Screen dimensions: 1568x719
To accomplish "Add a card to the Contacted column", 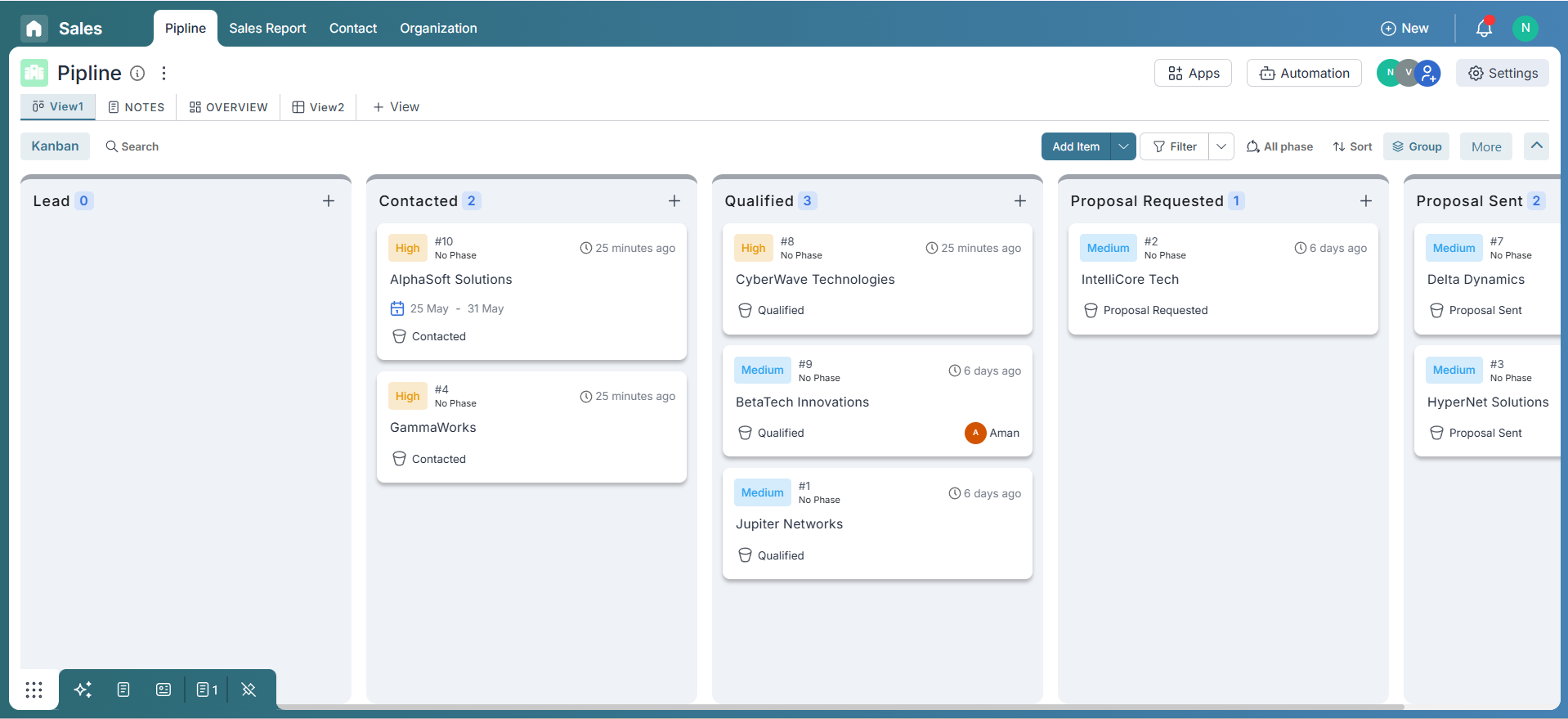I will pyautogui.click(x=674, y=201).
